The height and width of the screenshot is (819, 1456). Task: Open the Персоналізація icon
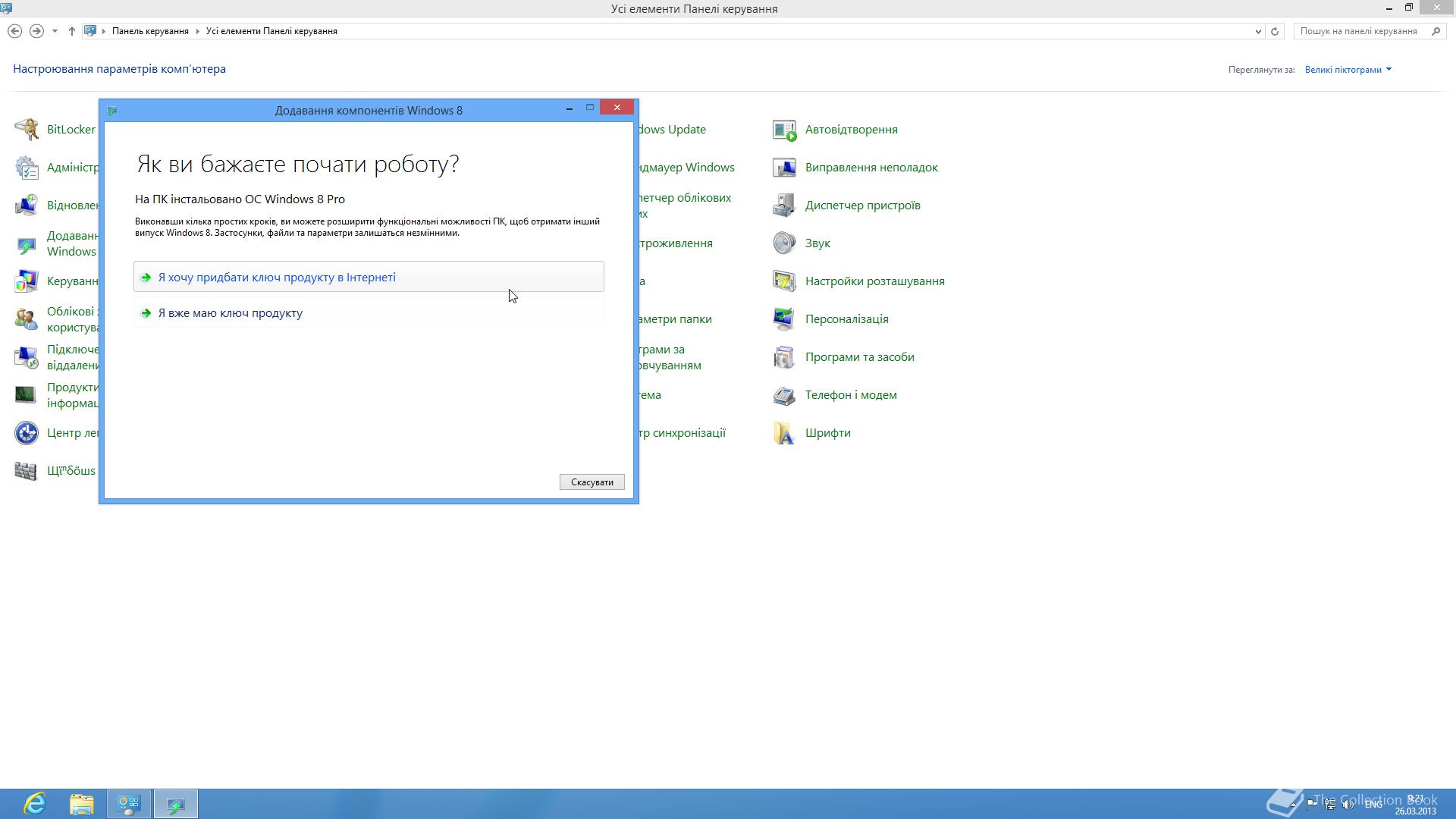[784, 319]
